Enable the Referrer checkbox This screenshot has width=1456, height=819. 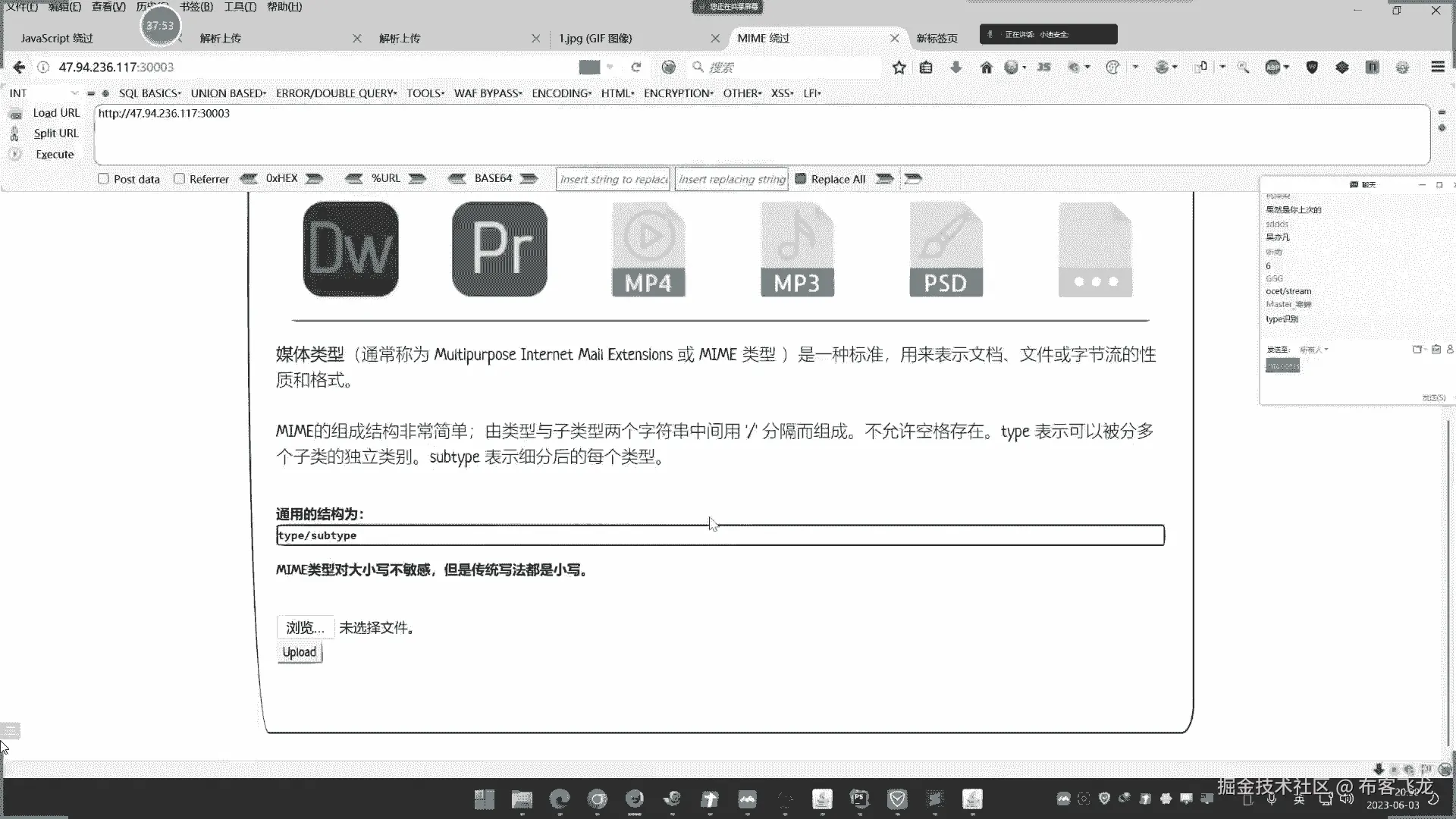click(x=180, y=179)
